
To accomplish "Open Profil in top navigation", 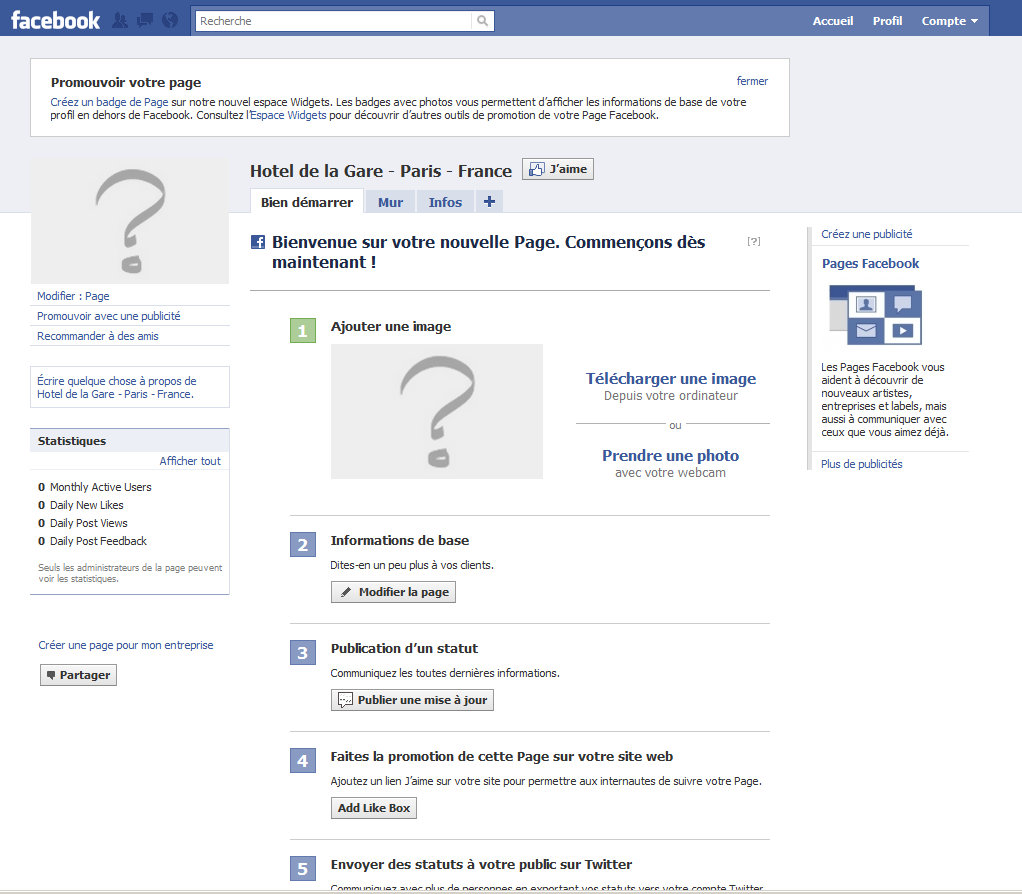I will pos(887,21).
